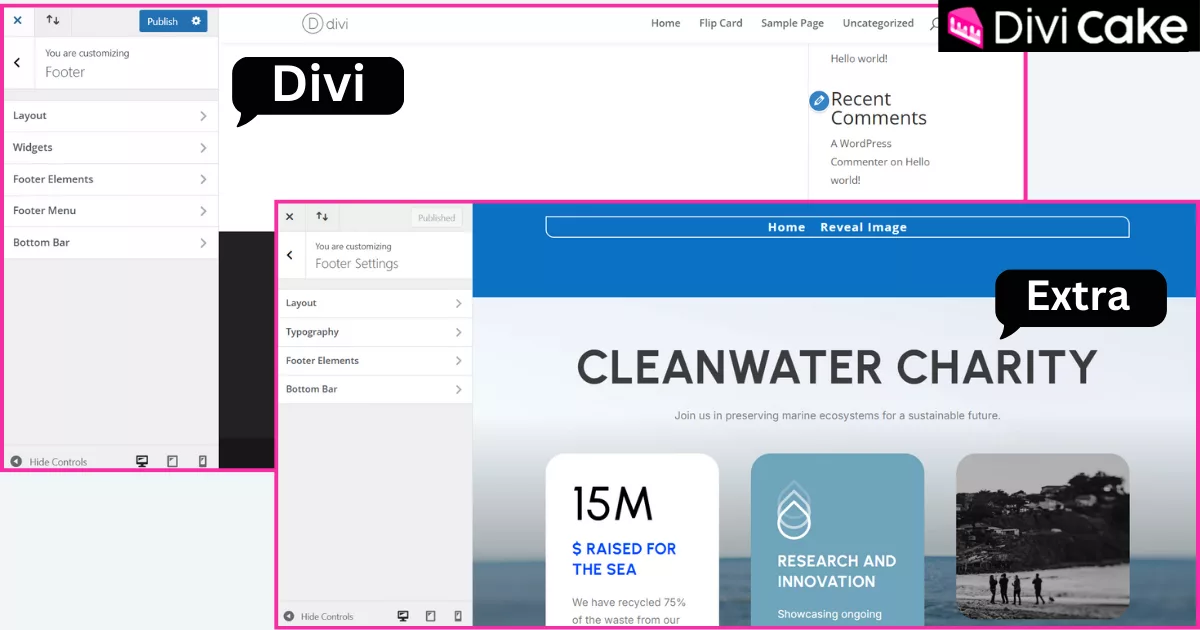Open Home link in Extra preview menu

tap(786, 228)
